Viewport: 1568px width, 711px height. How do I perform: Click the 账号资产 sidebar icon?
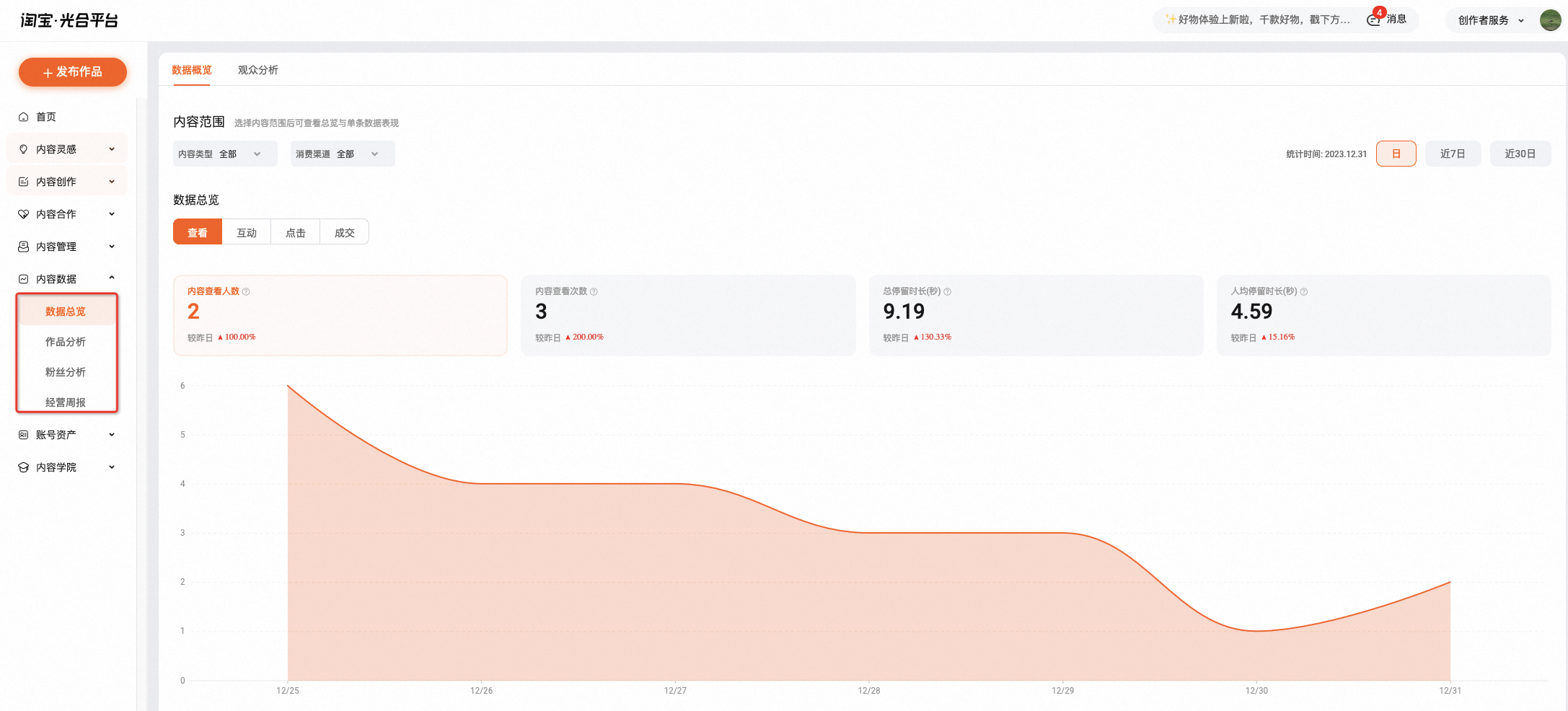pos(23,435)
